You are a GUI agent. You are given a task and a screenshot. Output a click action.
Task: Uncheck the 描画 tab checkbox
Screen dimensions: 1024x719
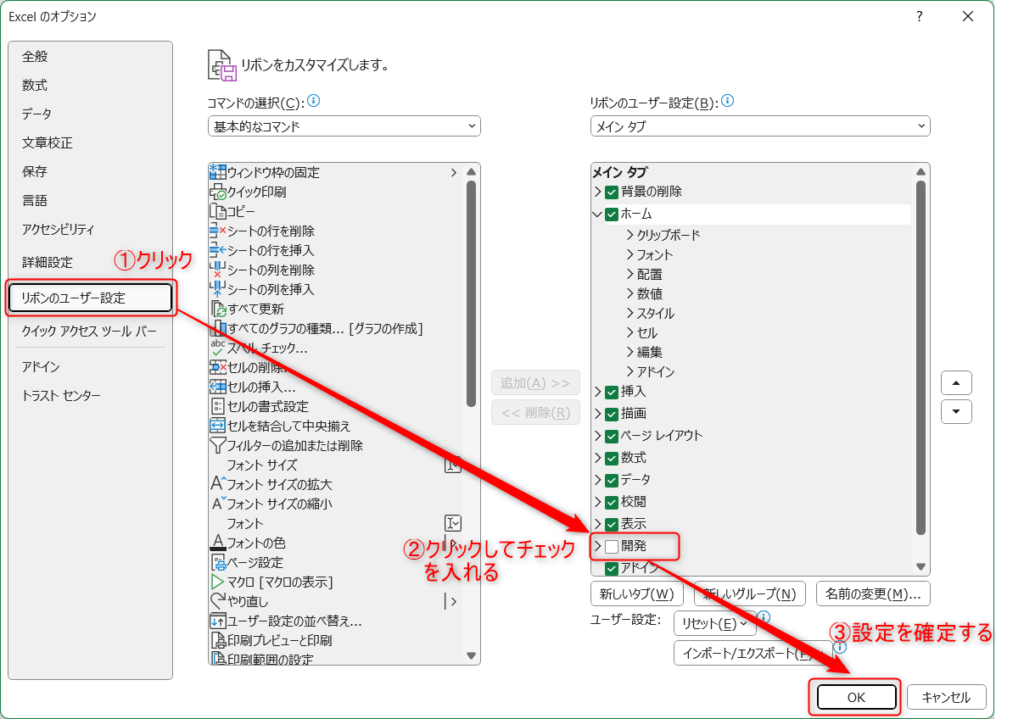pos(612,414)
